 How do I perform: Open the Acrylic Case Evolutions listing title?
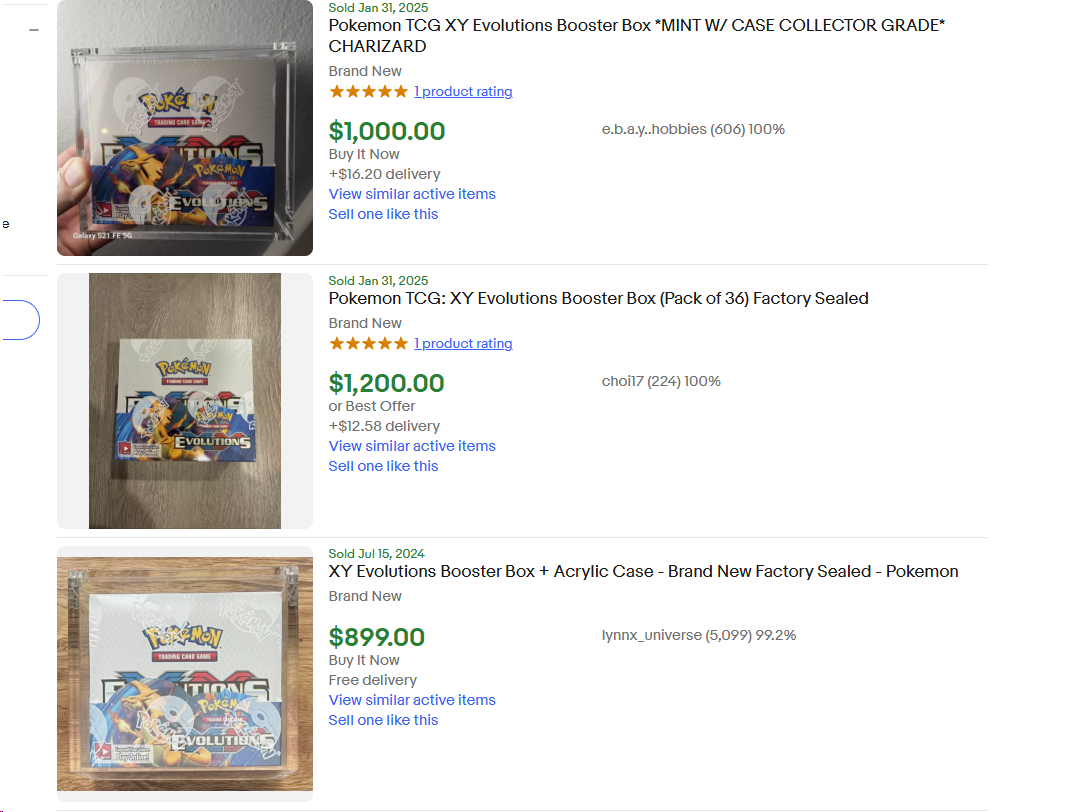click(x=643, y=571)
